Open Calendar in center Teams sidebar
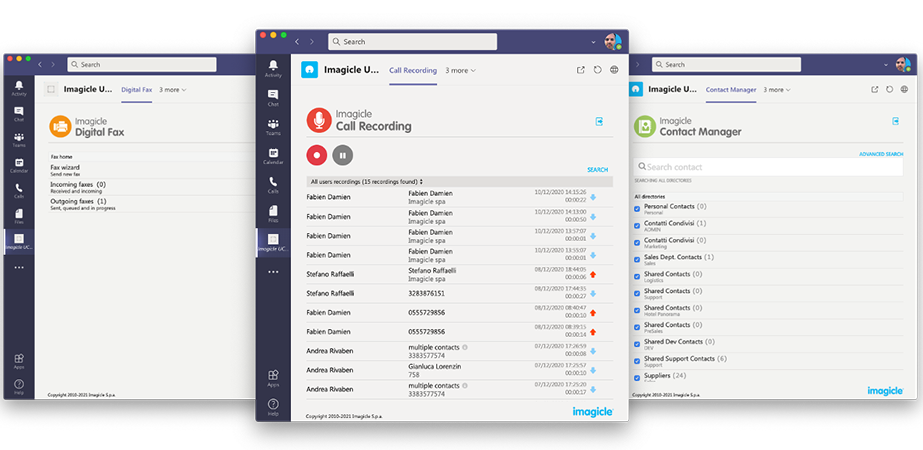This screenshot has height=450, width=923. click(273, 156)
